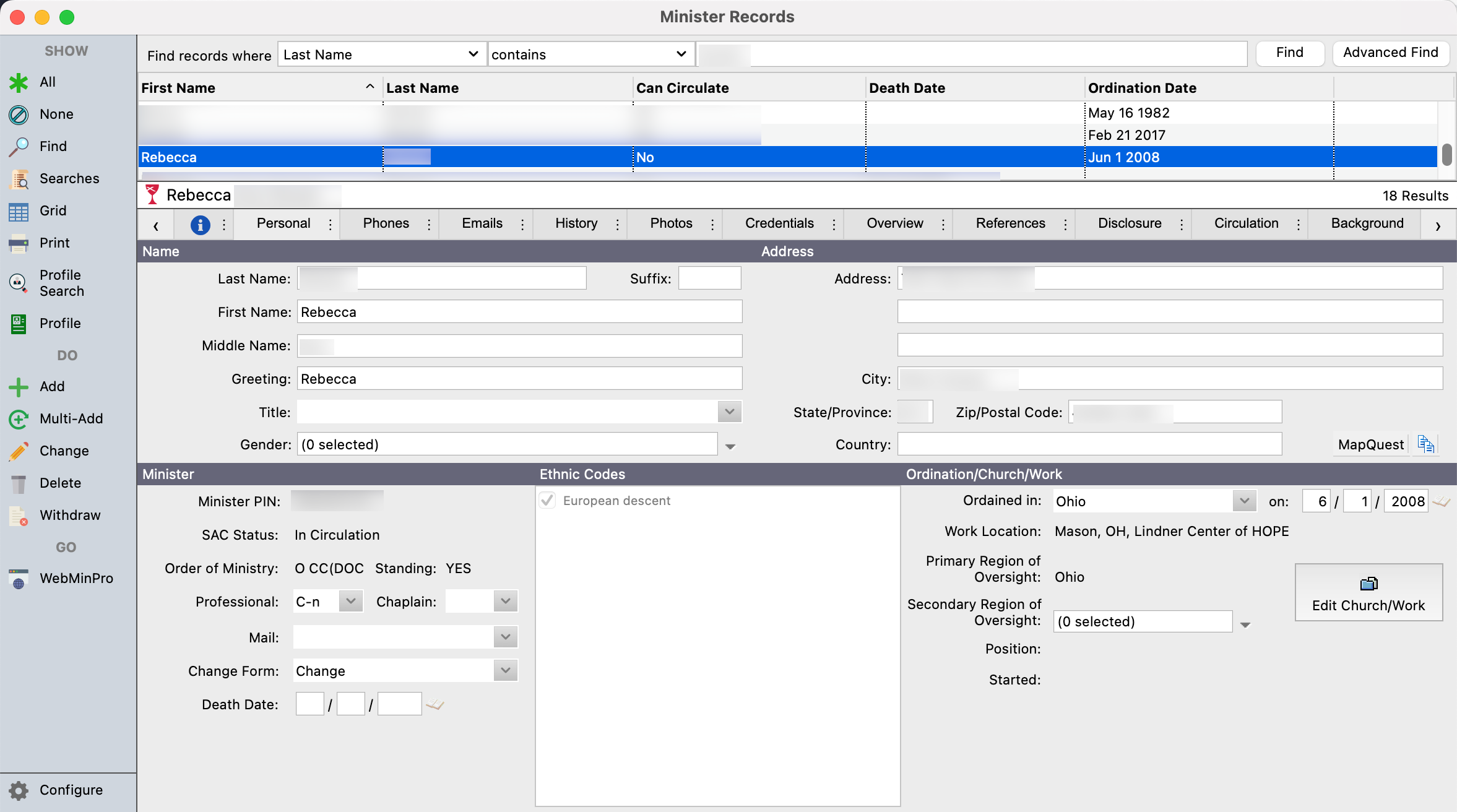Toggle the European descent checkbox
Viewport: 1457px width, 812px height.
[547, 501]
